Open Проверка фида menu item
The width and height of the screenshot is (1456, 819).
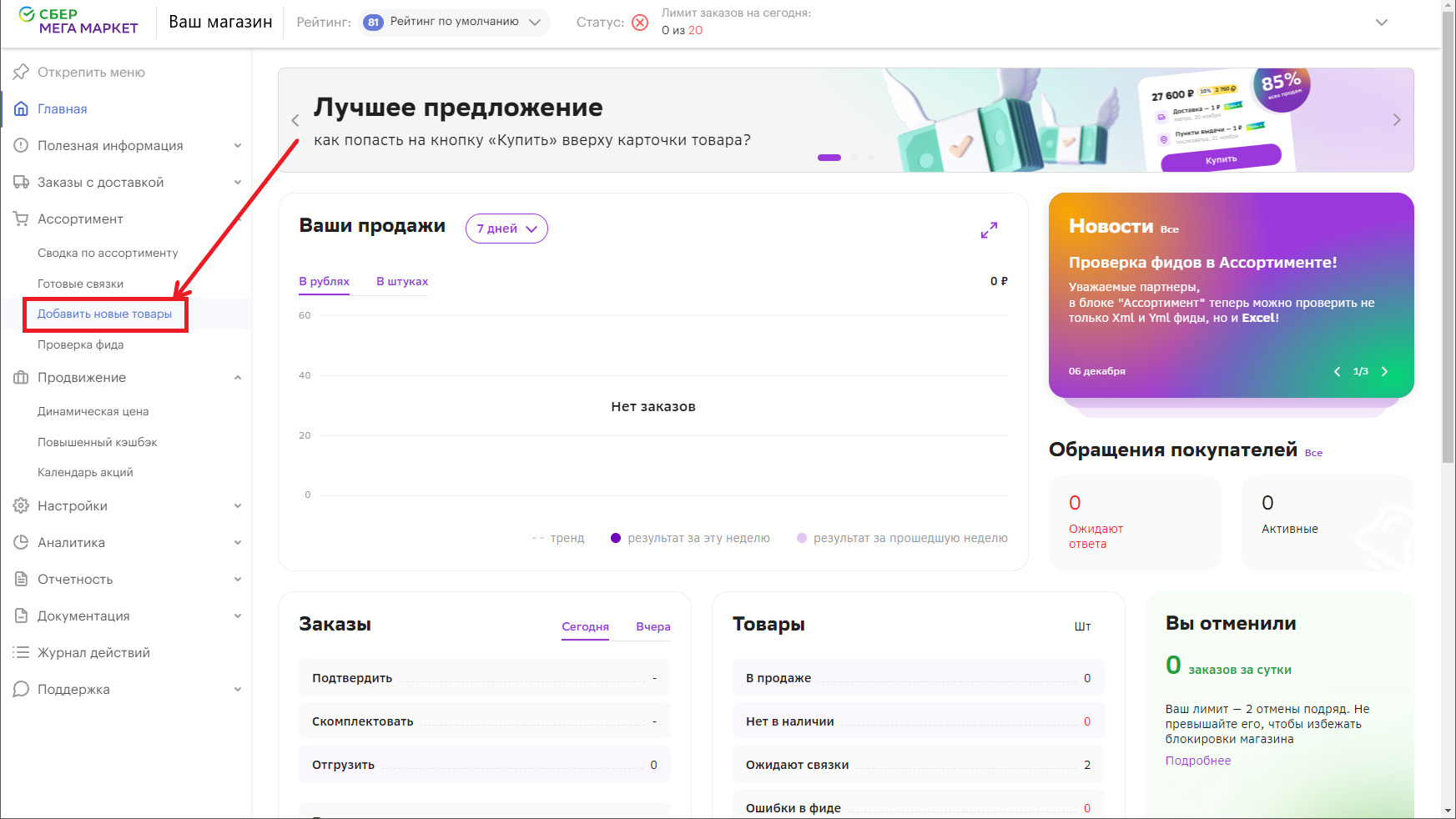[80, 344]
